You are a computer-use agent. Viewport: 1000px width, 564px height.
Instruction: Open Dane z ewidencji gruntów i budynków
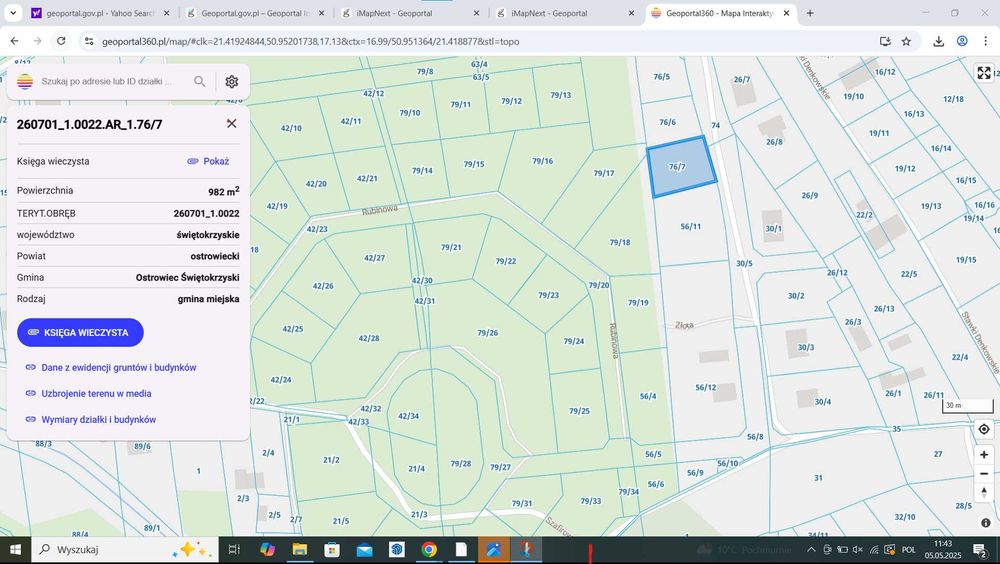pos(111,367)
